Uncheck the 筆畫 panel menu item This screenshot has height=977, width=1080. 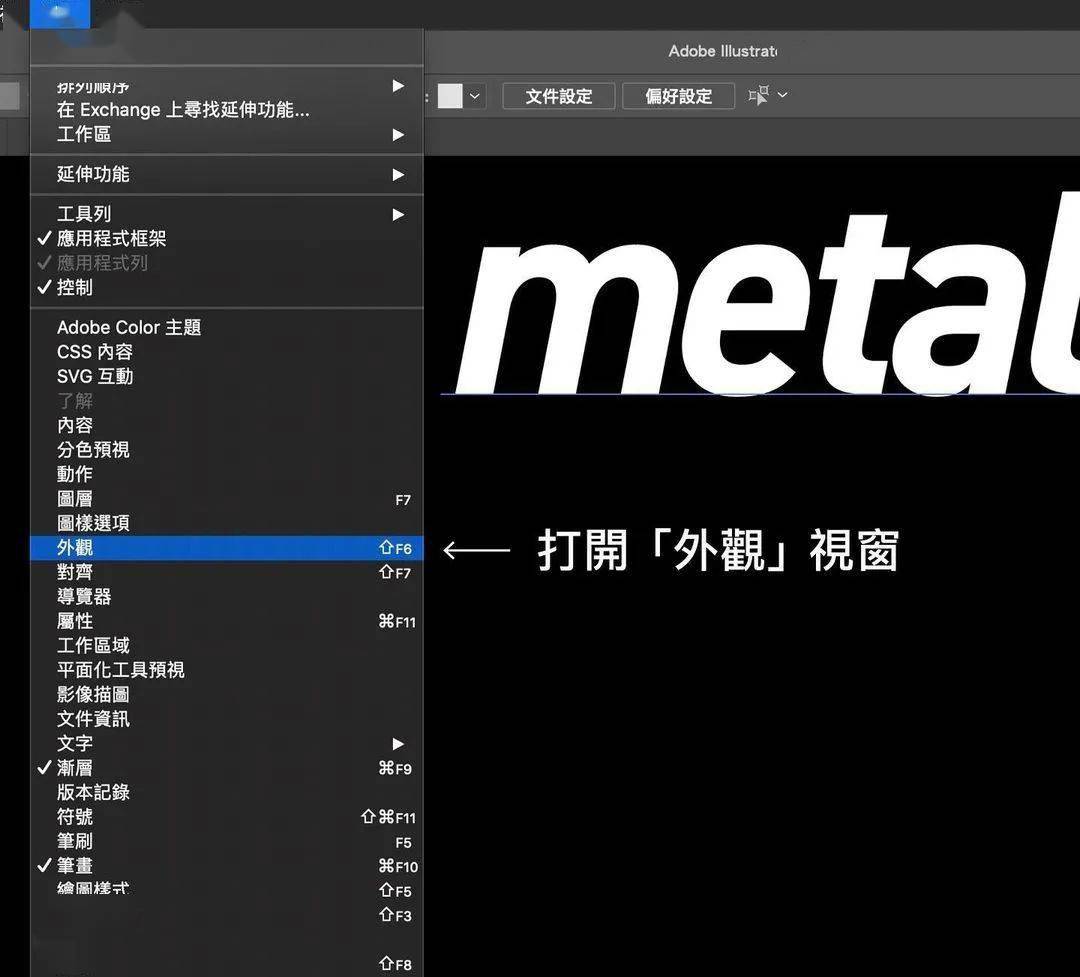(x=227, y=865)
